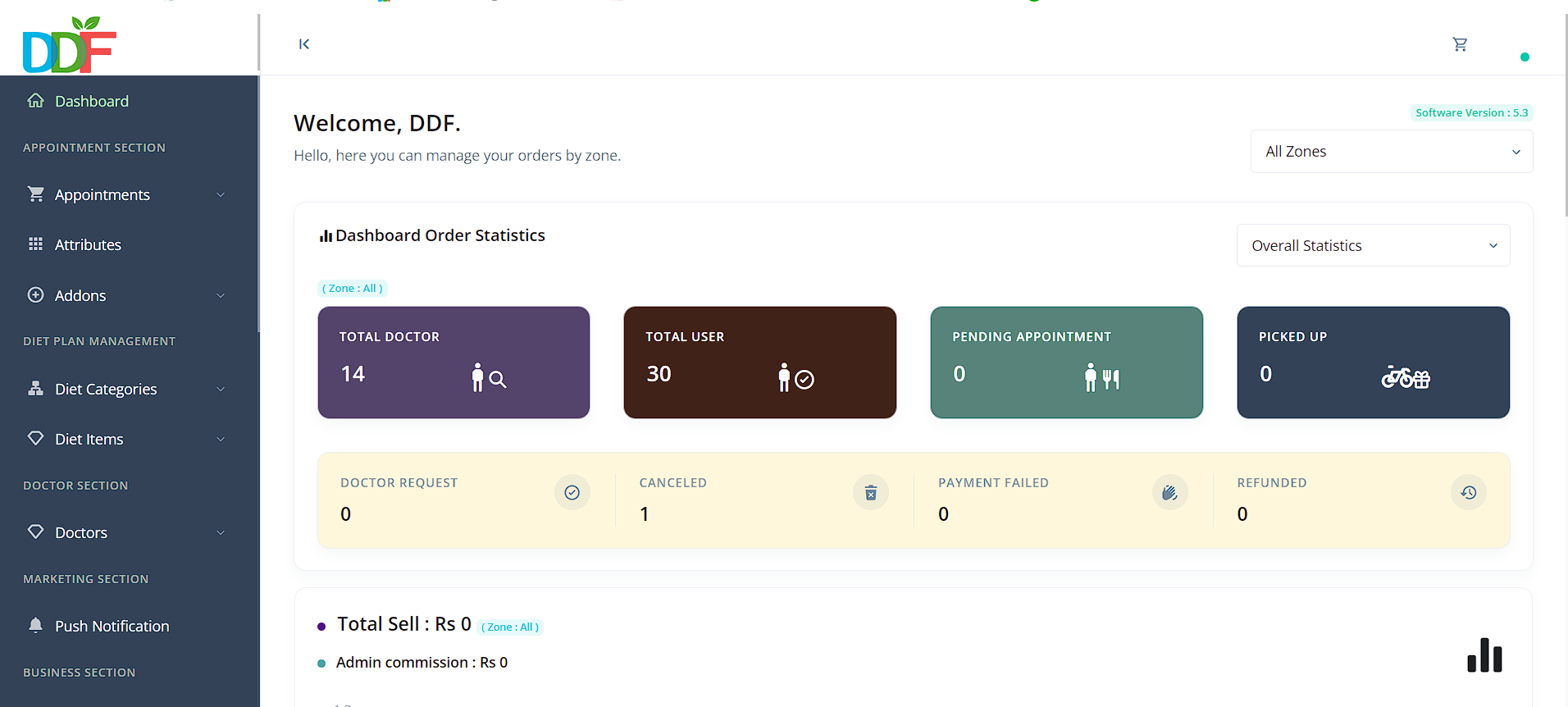Click the shopping cart icon in header
Viewport: 1568px width, 707px height.
[1460, 44]
